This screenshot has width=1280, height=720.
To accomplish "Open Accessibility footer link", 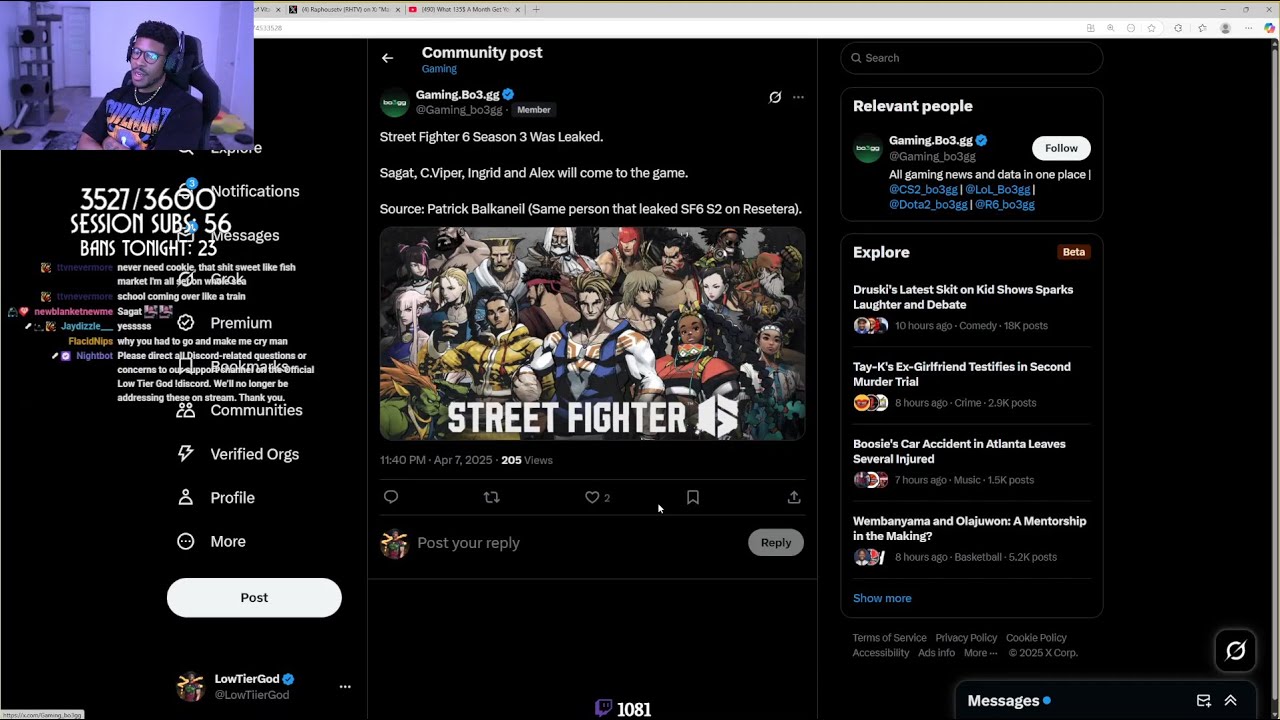I will 881,653.
